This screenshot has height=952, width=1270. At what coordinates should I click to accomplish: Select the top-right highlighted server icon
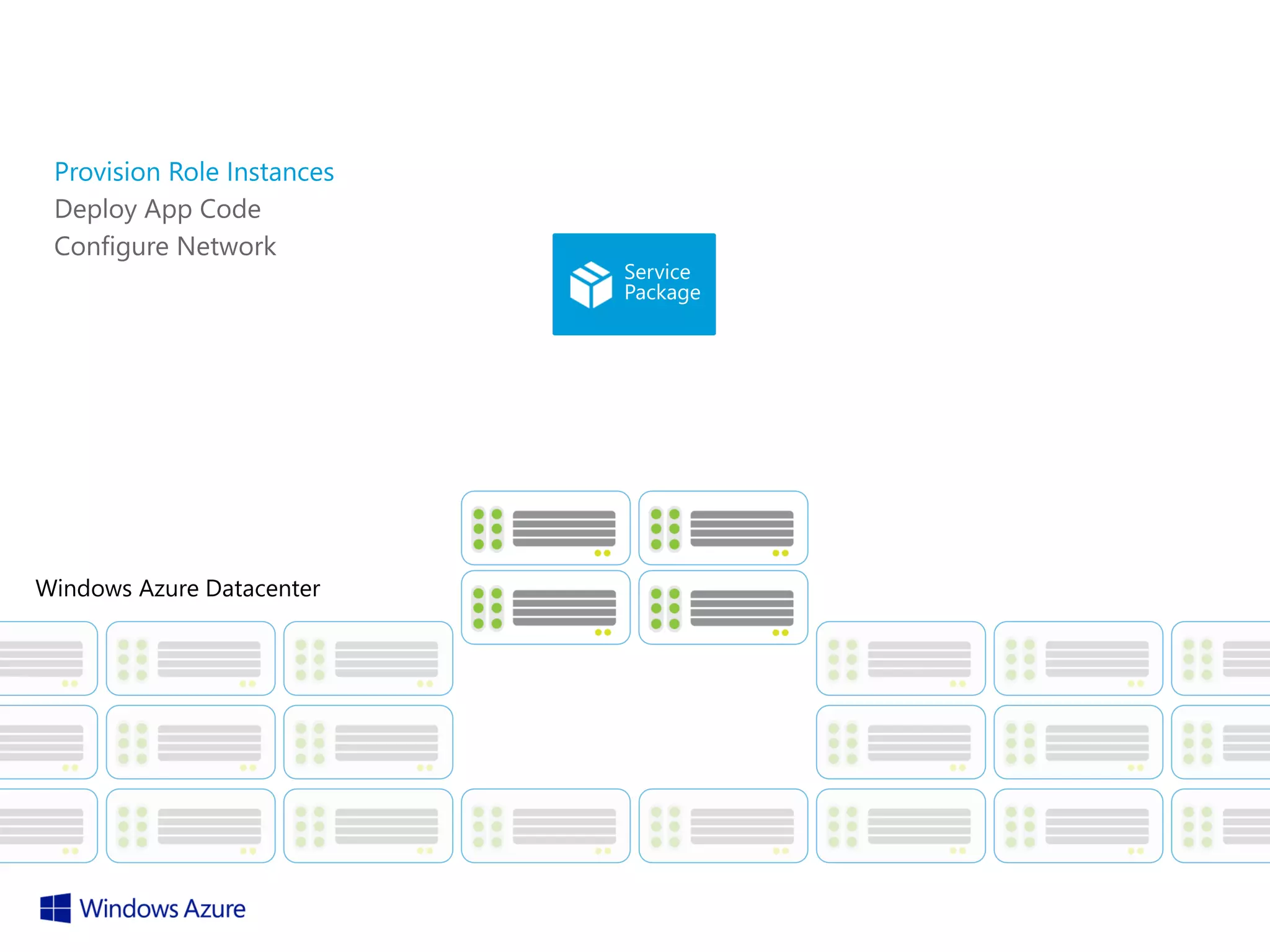pos(723,528)
